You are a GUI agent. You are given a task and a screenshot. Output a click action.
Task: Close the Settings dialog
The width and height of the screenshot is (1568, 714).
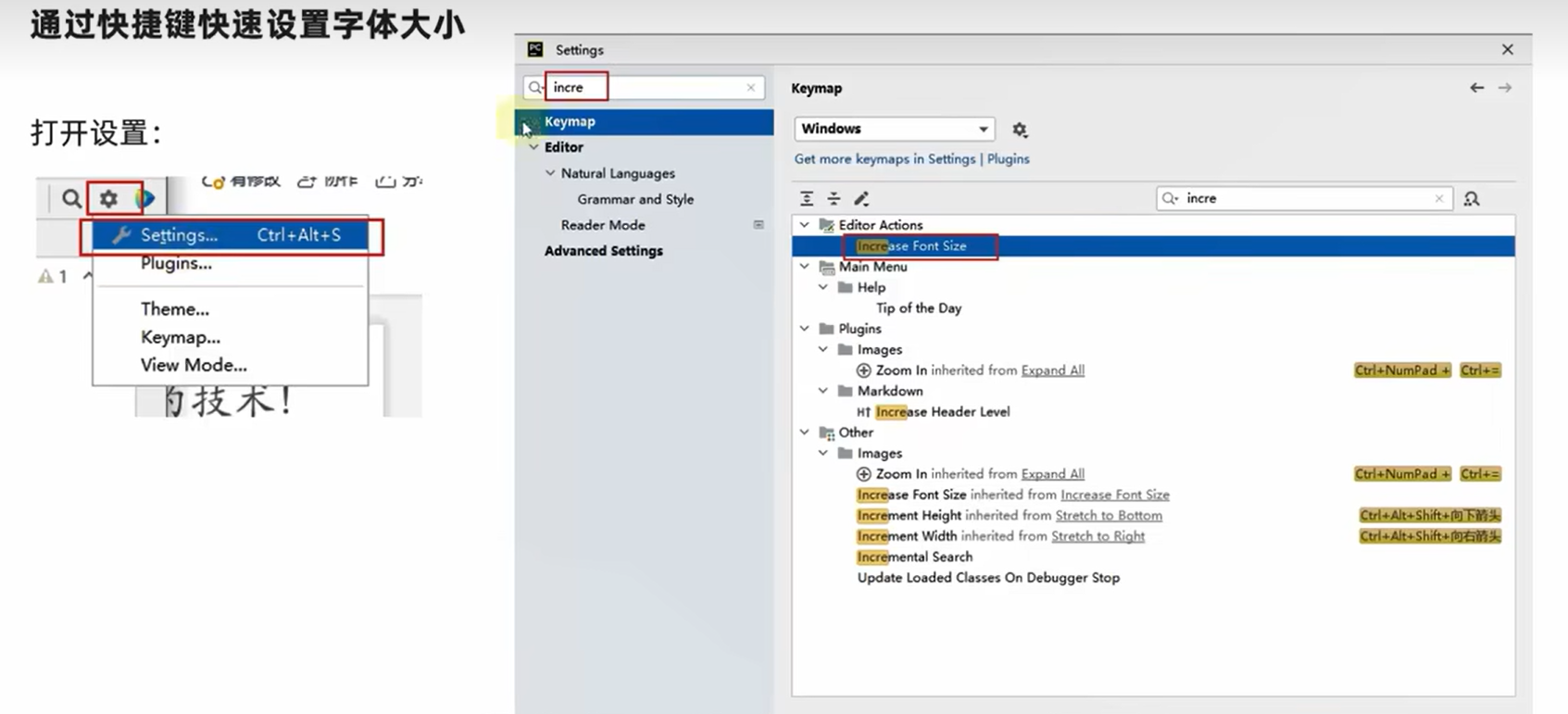(1508, 49)
